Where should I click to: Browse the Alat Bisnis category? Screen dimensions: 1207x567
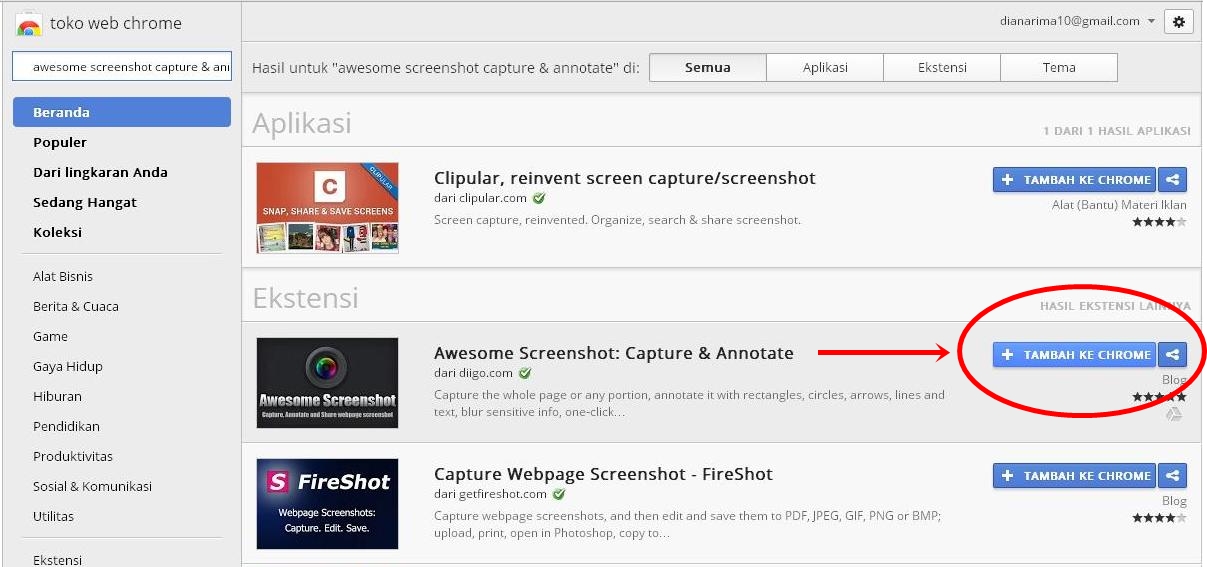click(63, 276)
